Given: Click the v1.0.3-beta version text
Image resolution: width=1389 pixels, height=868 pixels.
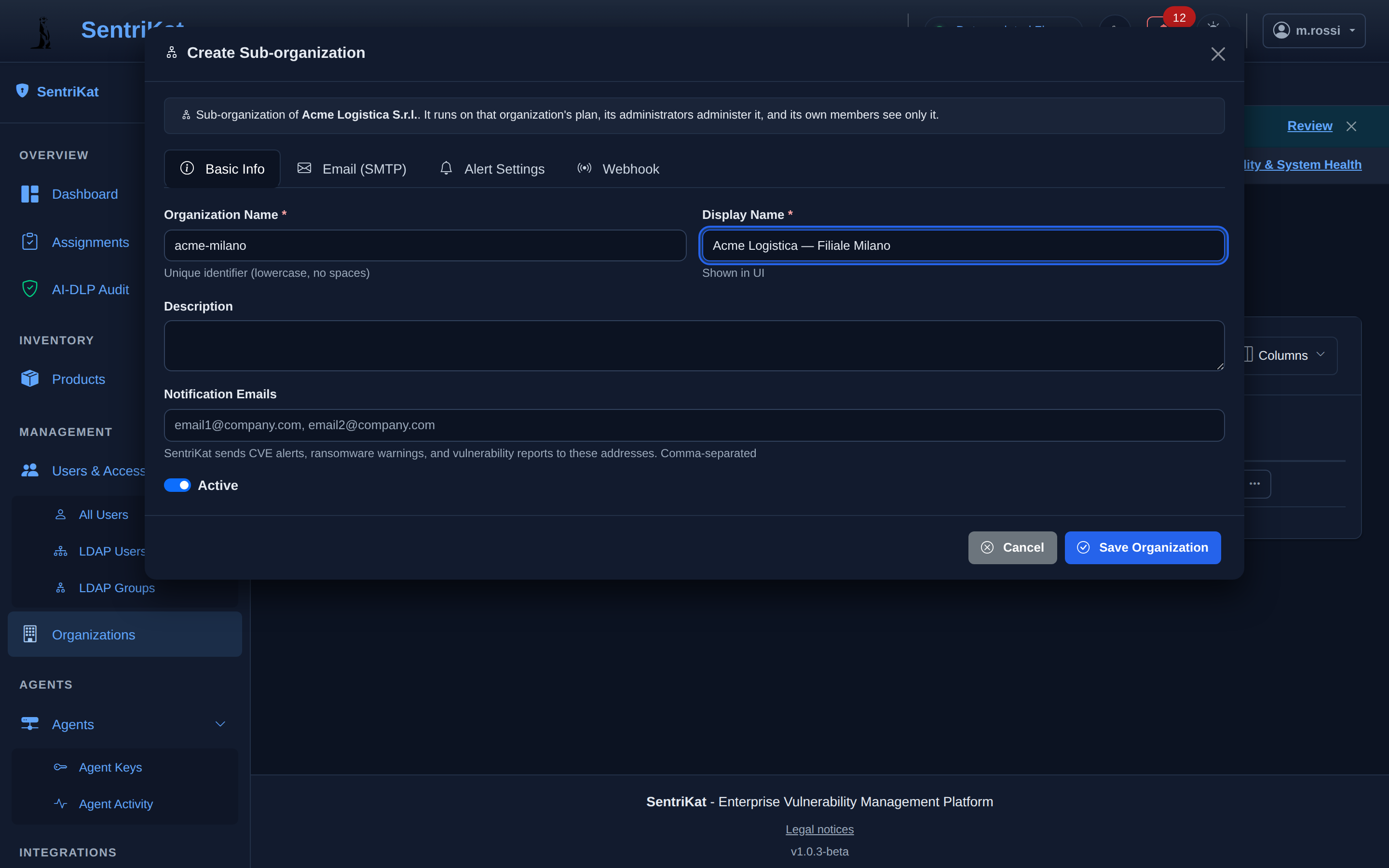Looking at the screenshot, I should (819, 852).
